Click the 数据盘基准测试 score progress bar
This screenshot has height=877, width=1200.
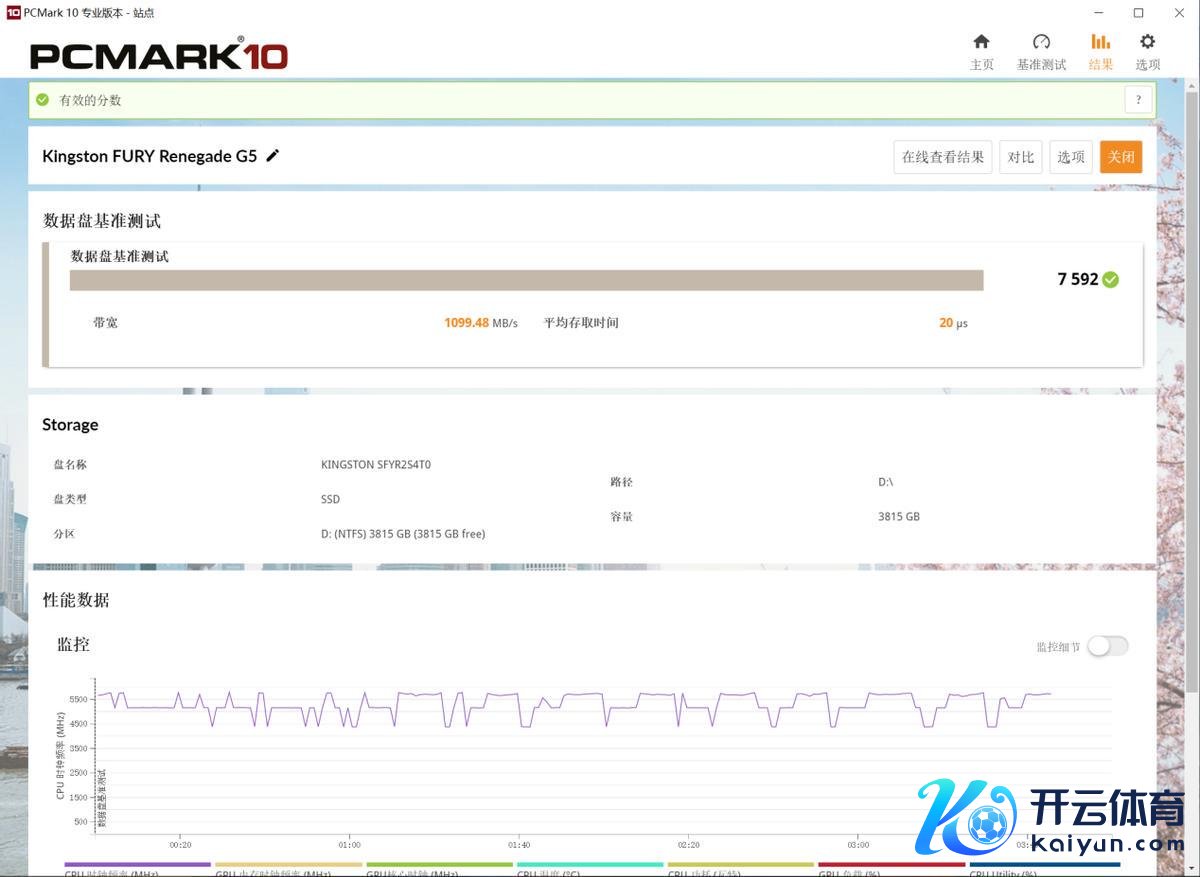pyautogui.click(x=526, y=280)
